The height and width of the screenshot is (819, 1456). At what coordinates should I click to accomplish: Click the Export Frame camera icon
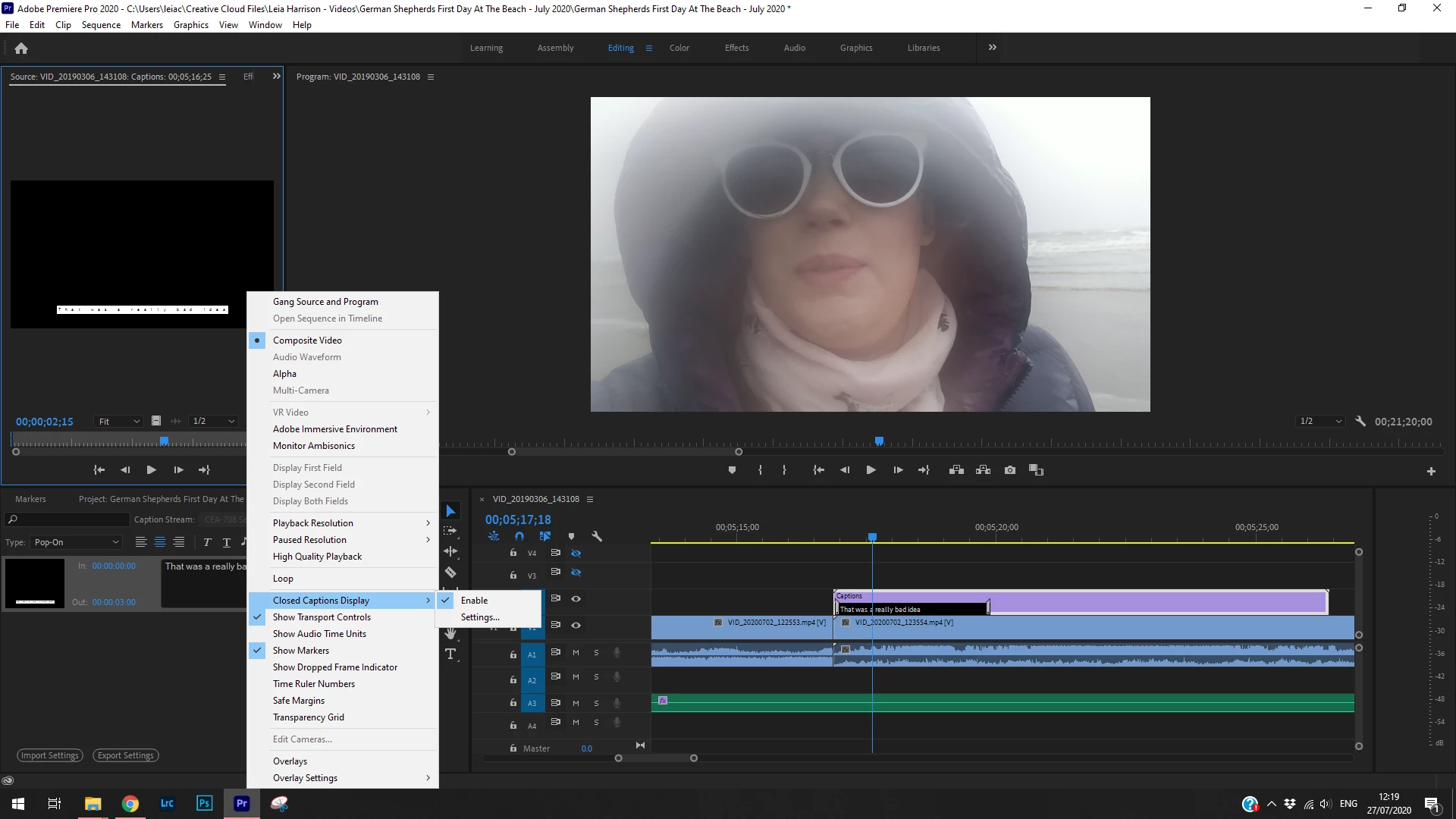point(1009,470)
